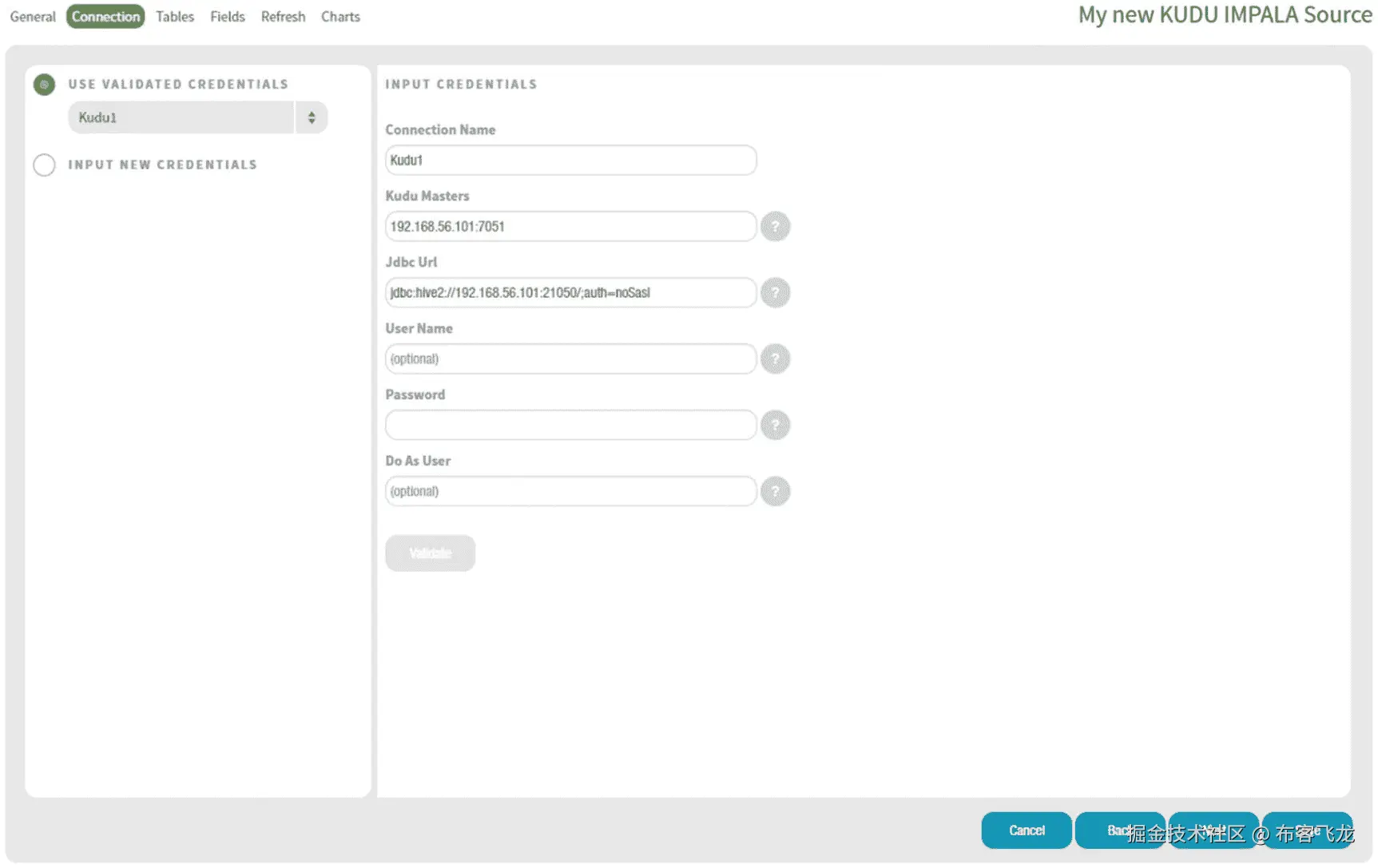
Task: Click the 'Kudu Masters' label text
Action: 427,196
